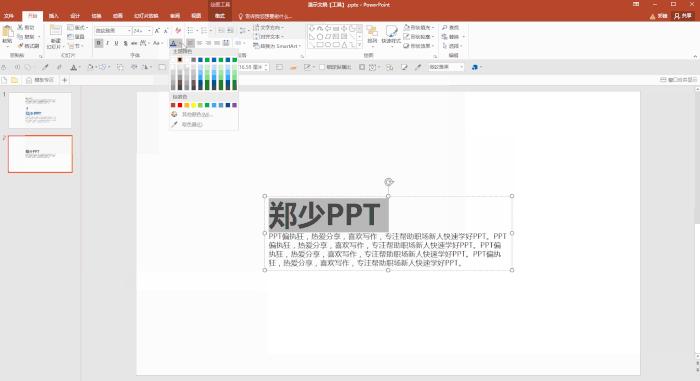Open the Clipboard group dialog launcher
Image resolution: width=700 pixels, height=381 pixels.
pyautogui.click(x=40, y=56)
